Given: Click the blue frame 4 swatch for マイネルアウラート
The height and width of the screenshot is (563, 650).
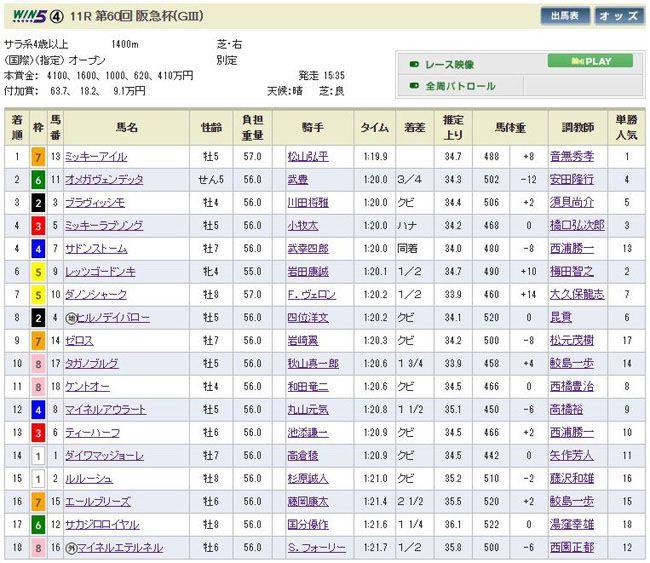Looking at the screenshot, I should click(x=37, y=410).
